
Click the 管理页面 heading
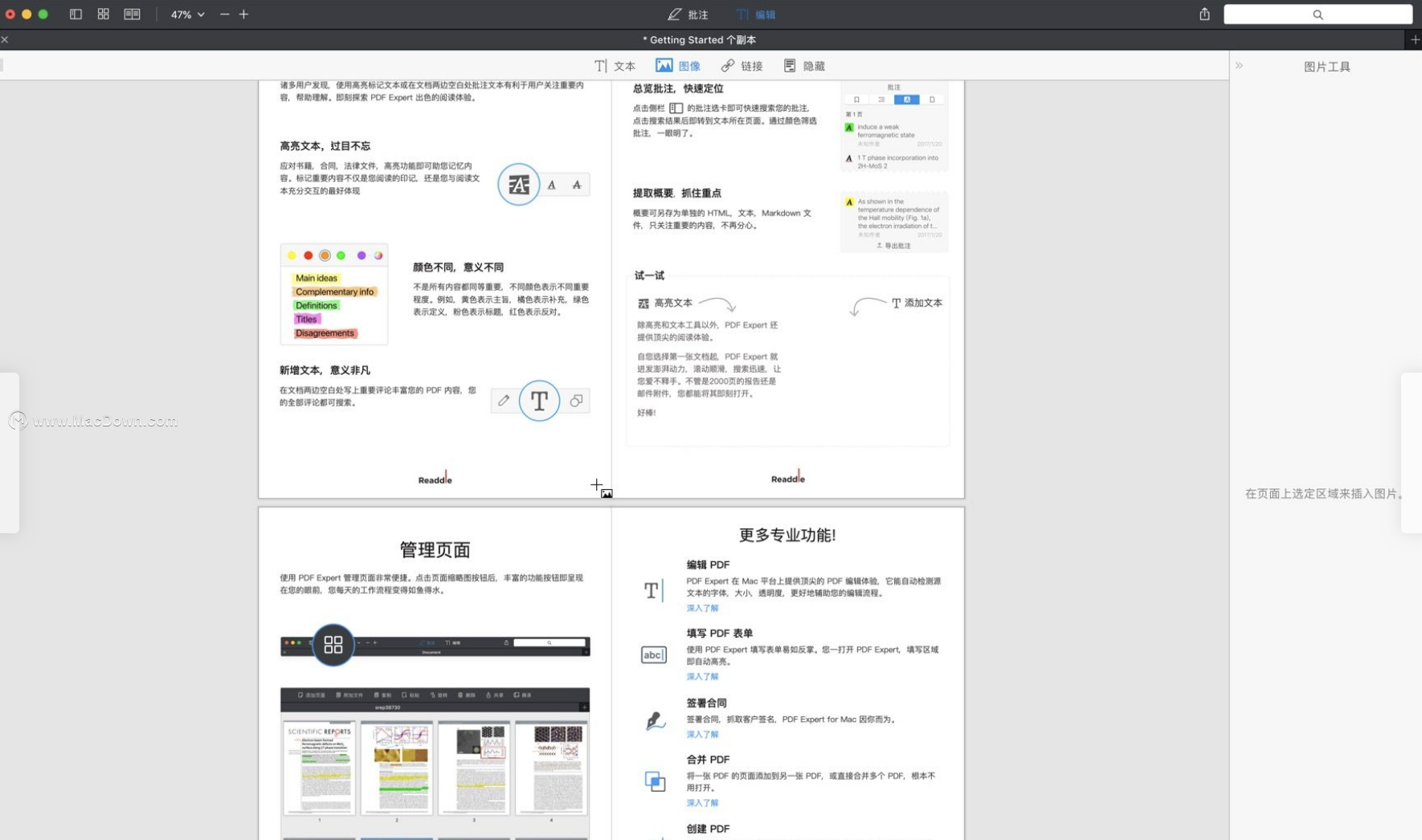click(435, 549)
